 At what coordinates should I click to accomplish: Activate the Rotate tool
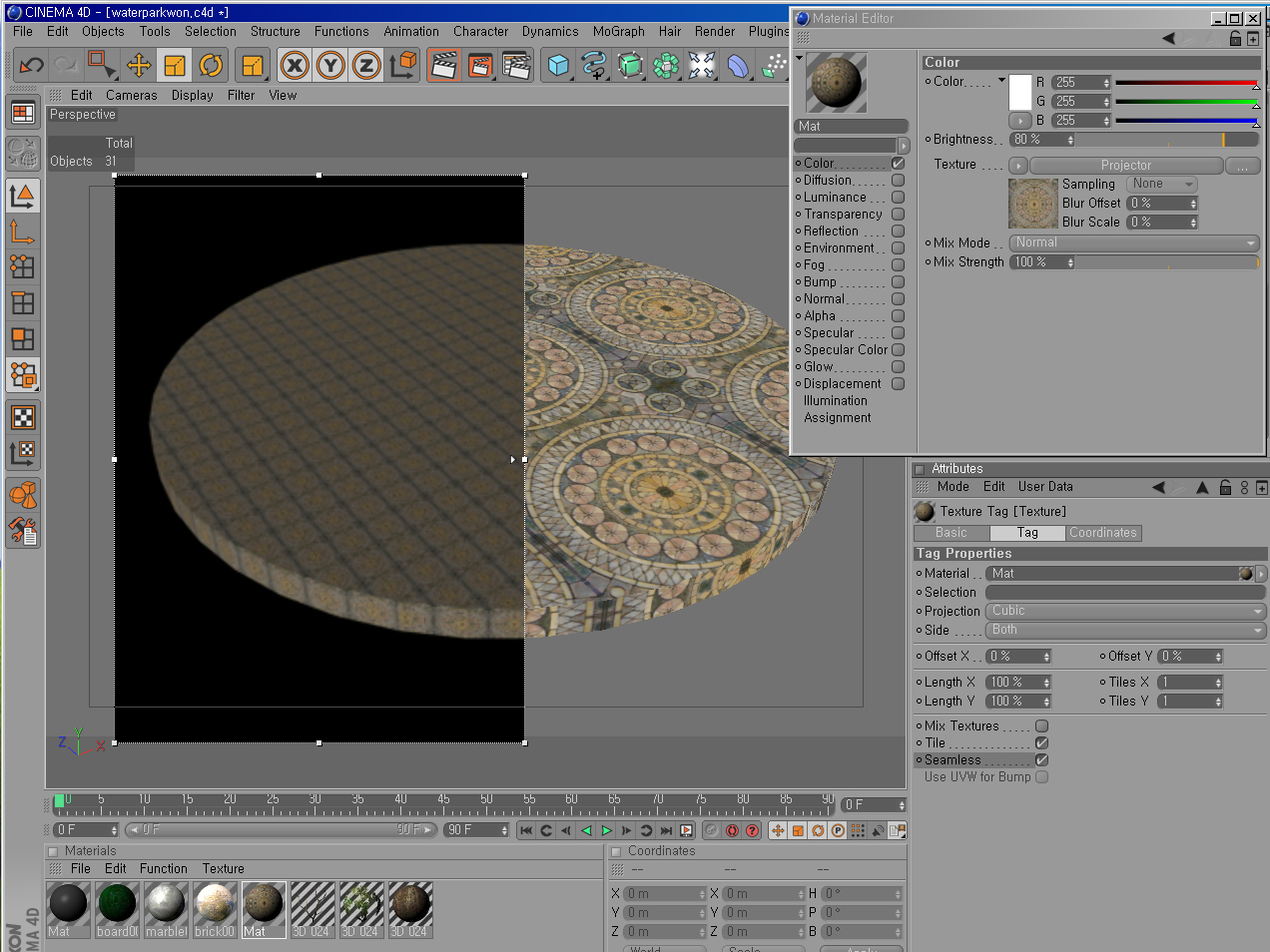(211, 66)
